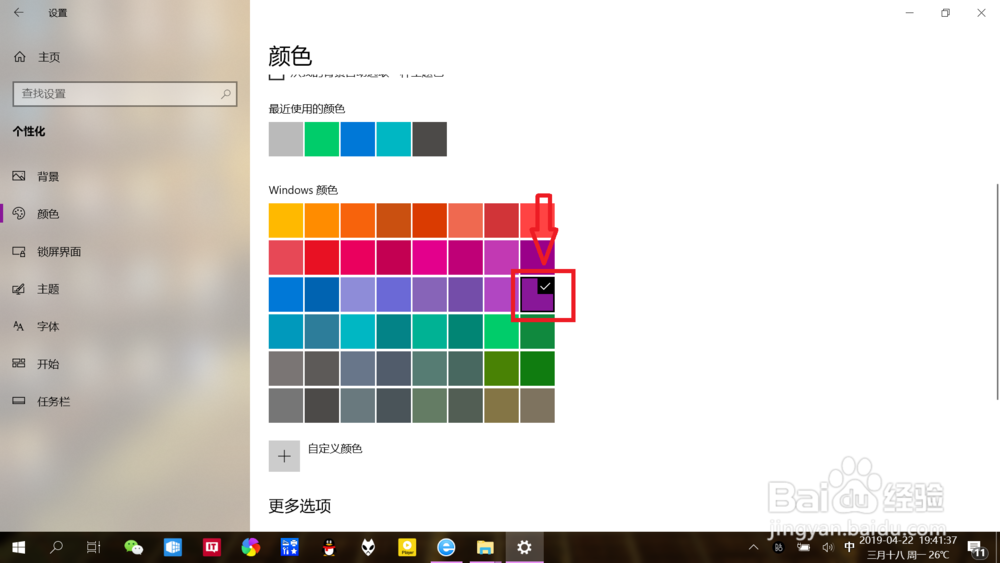
Task: Launch QQ penguin from the taskbar
Action: click(x=328, y=547)
